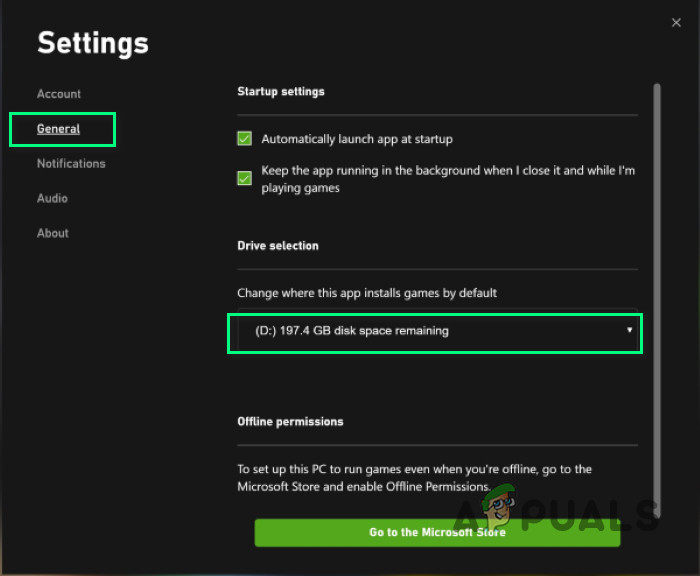700x576 pixels.
Task: Open the Account settings tab
Action: 59,94
